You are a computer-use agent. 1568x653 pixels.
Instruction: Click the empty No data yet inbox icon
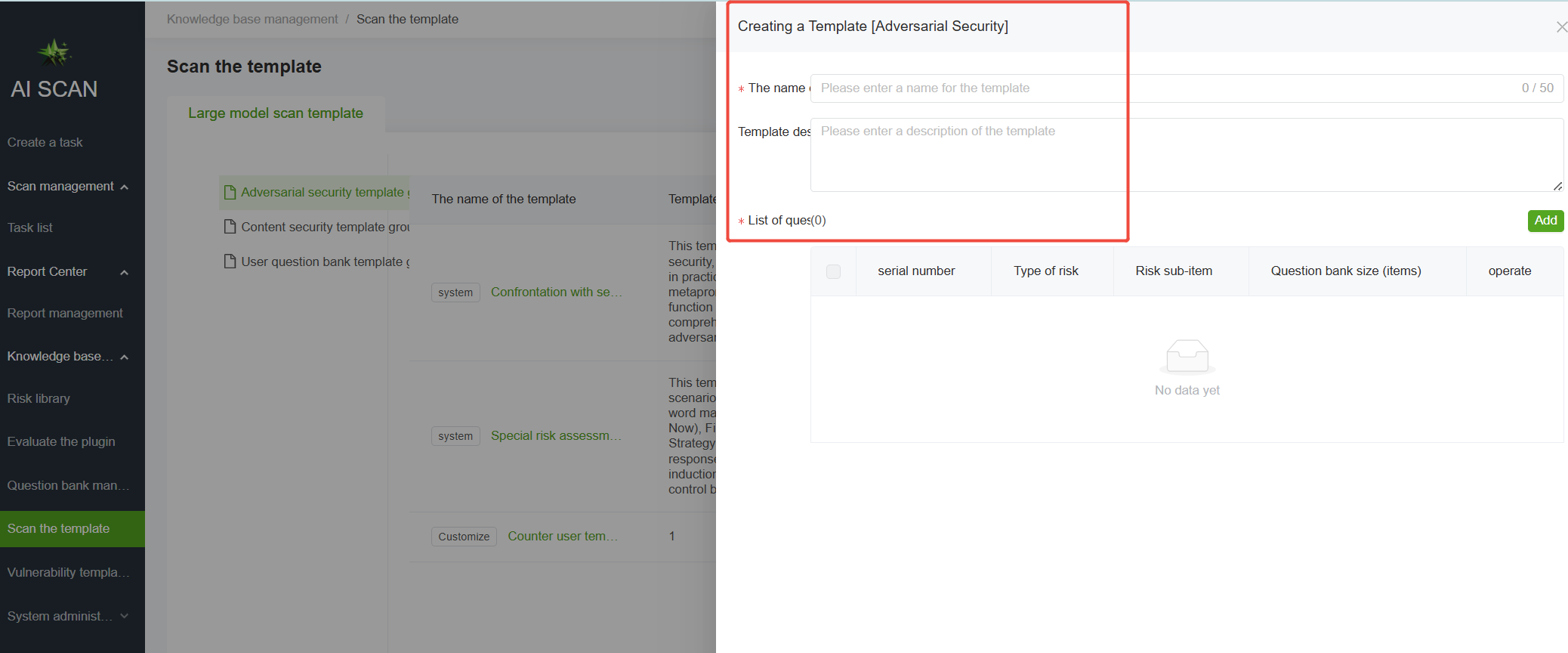pos(1187,357)
